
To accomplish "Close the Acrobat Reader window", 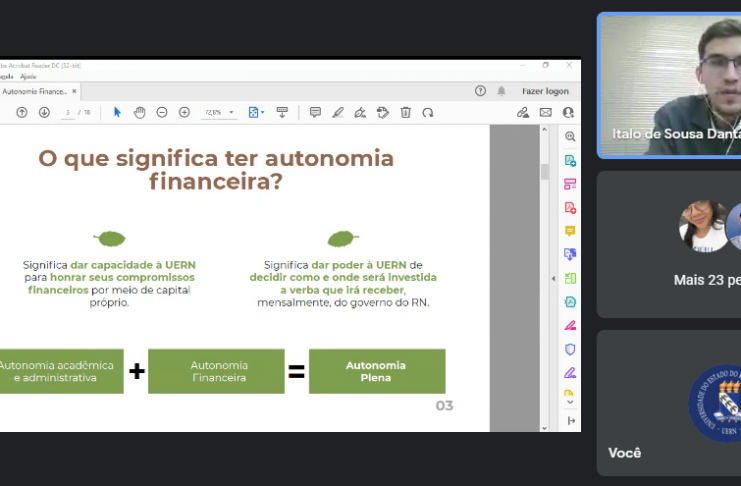I will pyautogui.click(x=569, y=65).
